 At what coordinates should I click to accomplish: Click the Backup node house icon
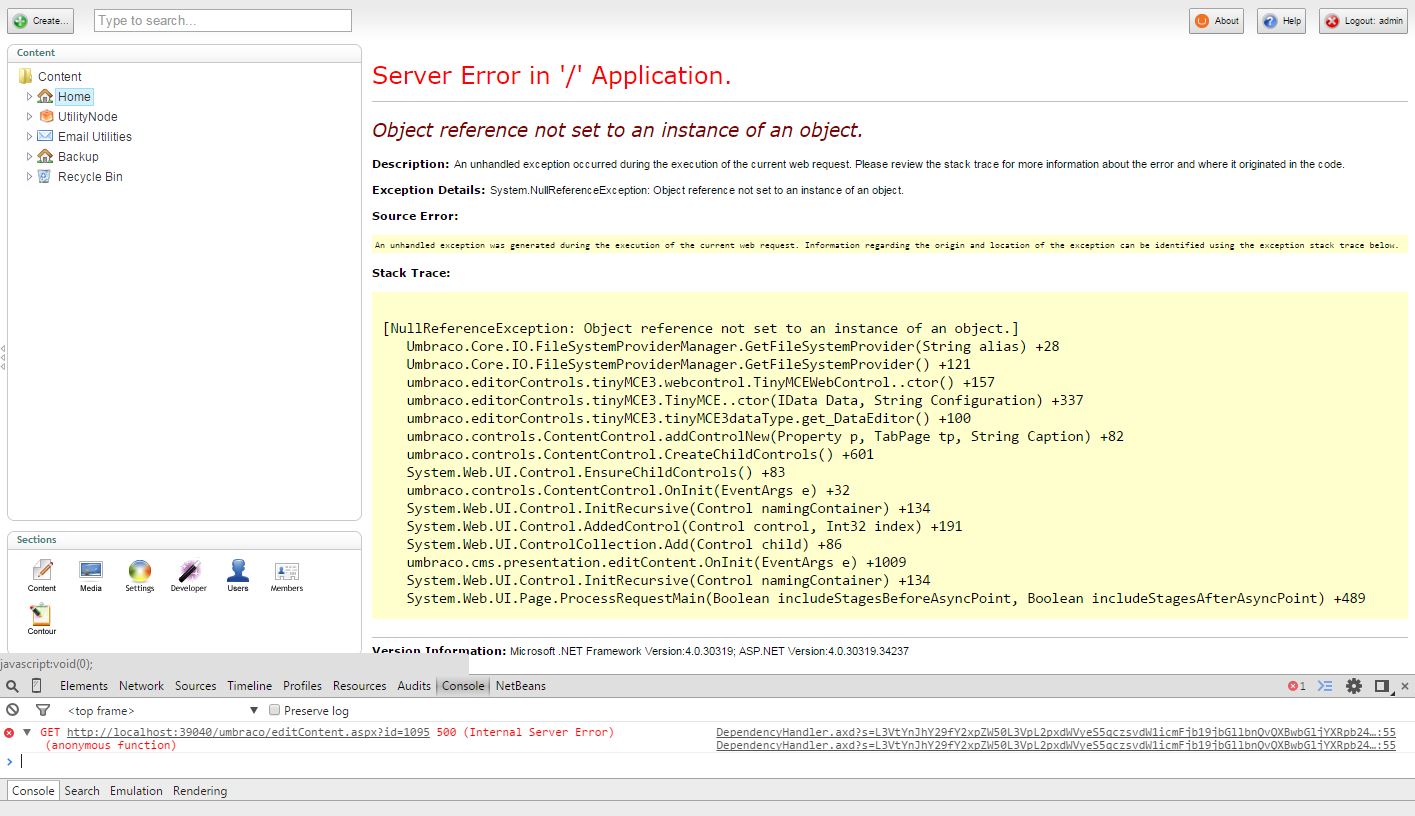point(45,156)
